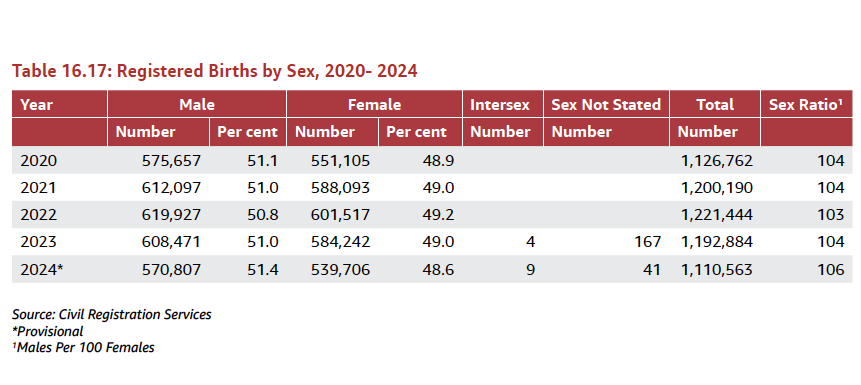Select the 2020 year row label
Viewport: 861px width, 385px height.
pos(38,160)
